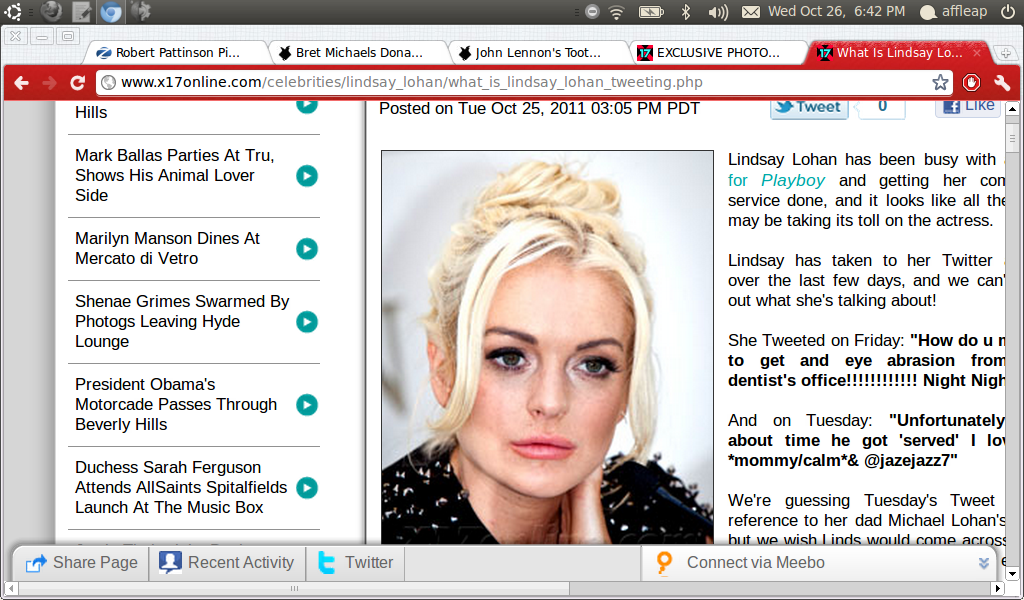This screenshot has height=600, width=1024.
Task: Open the clock showing Wed Oct 26, 6:42 PM
Action: 837,11
